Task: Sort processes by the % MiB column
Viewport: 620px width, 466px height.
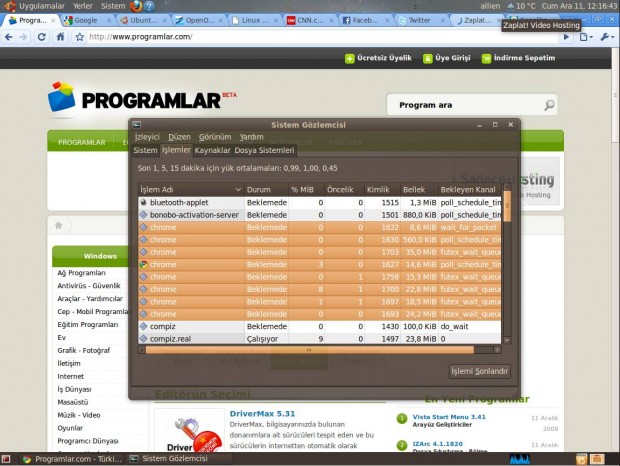Action: tap(306, 190)
